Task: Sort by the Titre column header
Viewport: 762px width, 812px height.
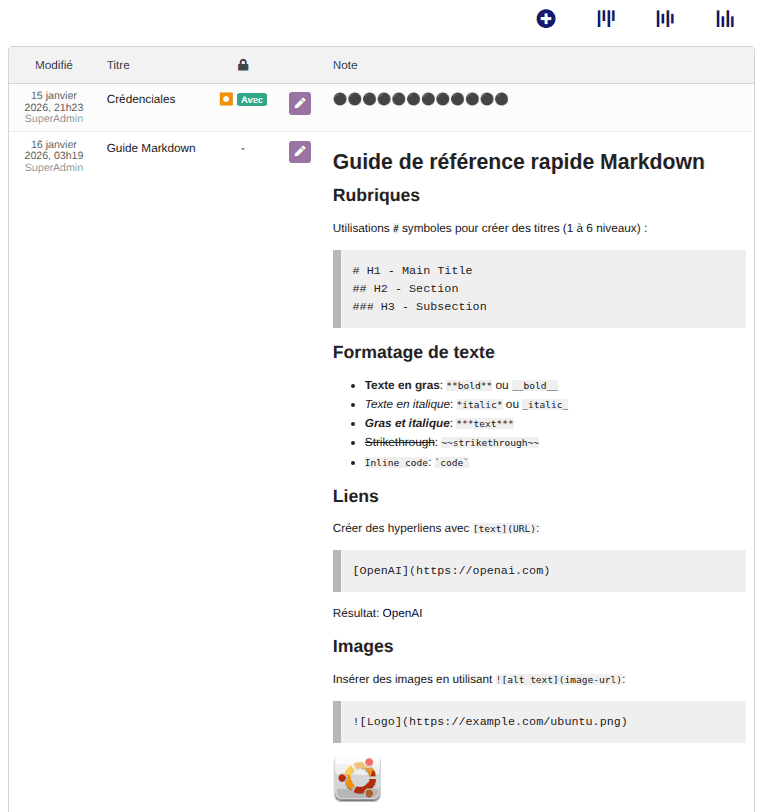Action: coord(118,65)
